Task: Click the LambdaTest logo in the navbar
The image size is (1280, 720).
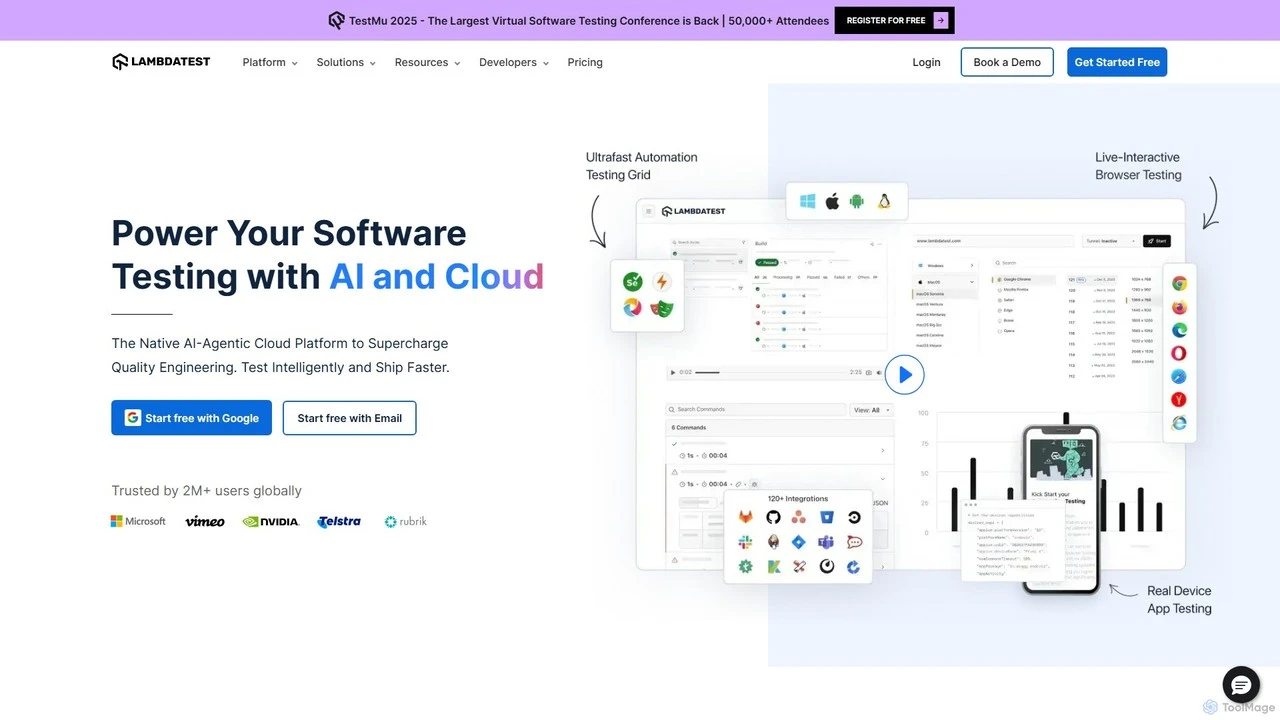Action: tap(161, 62)
